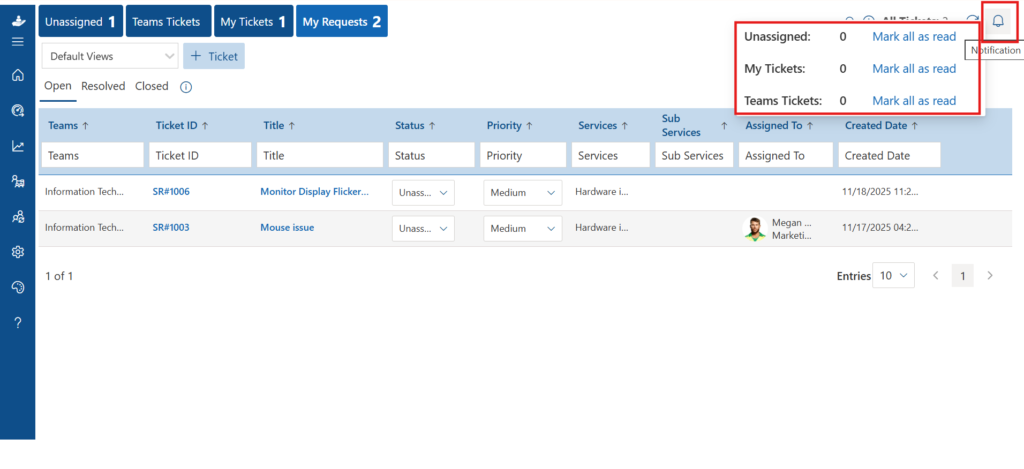Switch to the Resolved tab
The height and width of the screenshot is (469, 1024).
coord(103,86)
